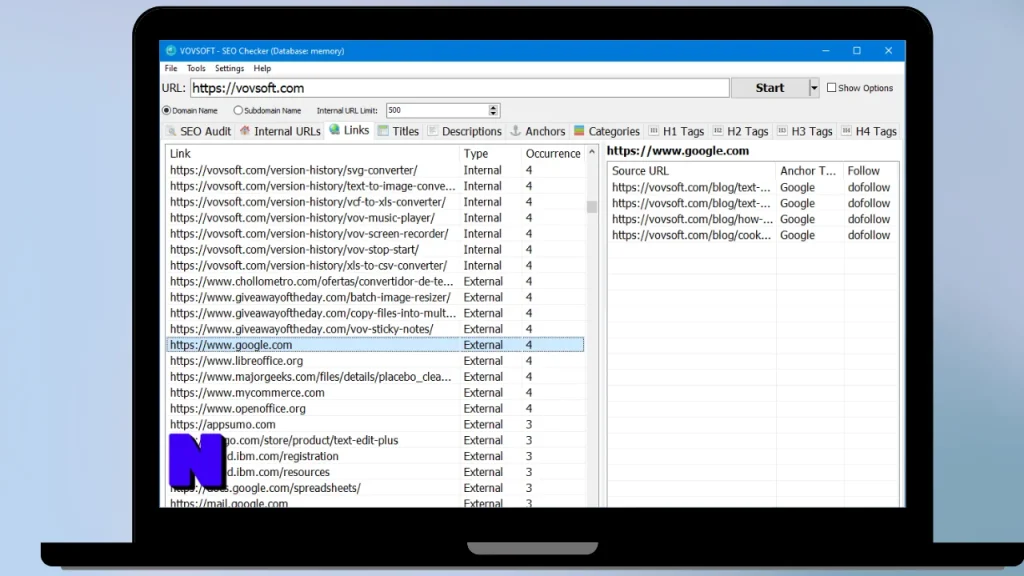1024x576 pixels.
Task: Click the H4 Tags tab icon
Action: [x=846, y=131]
